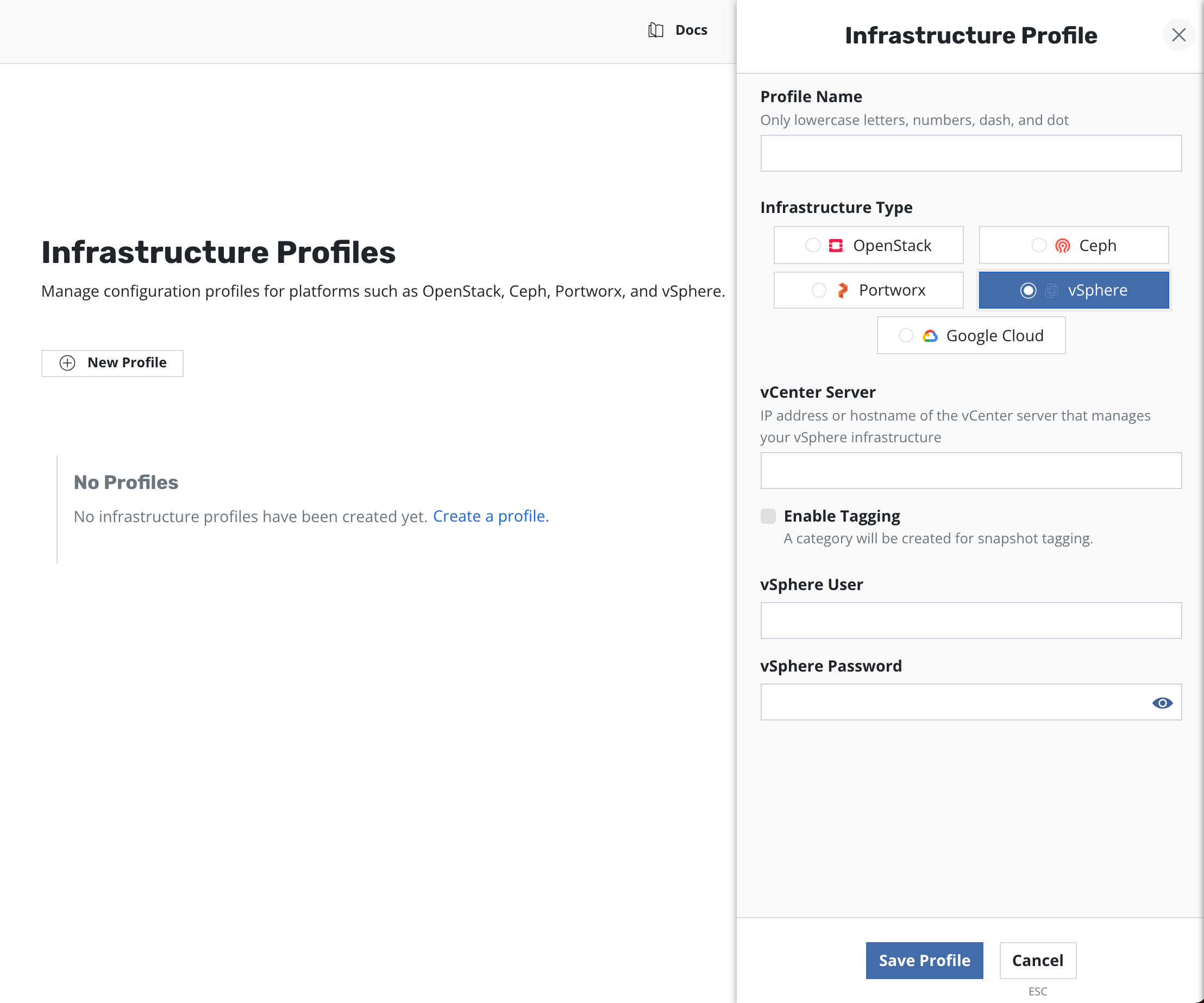The height and width of the screenshot is (1003, 1204).
Task: Click the vSphere User text field
Action: (970, 620)
